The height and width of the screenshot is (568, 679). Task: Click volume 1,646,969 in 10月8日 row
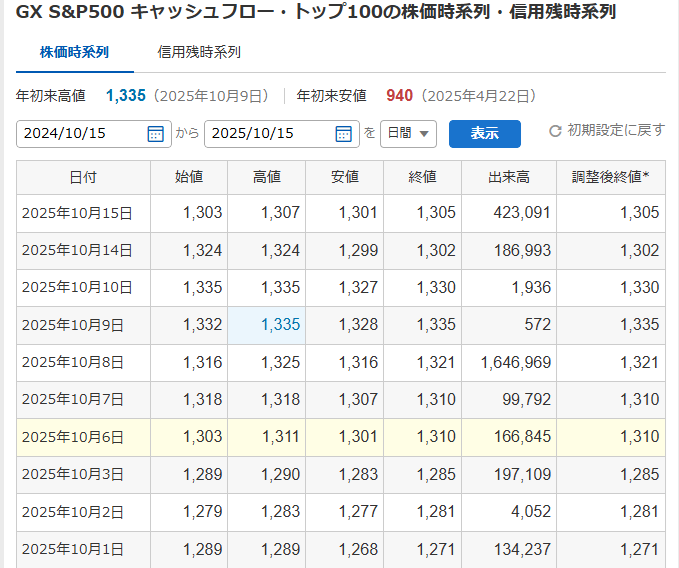(515, 362)
